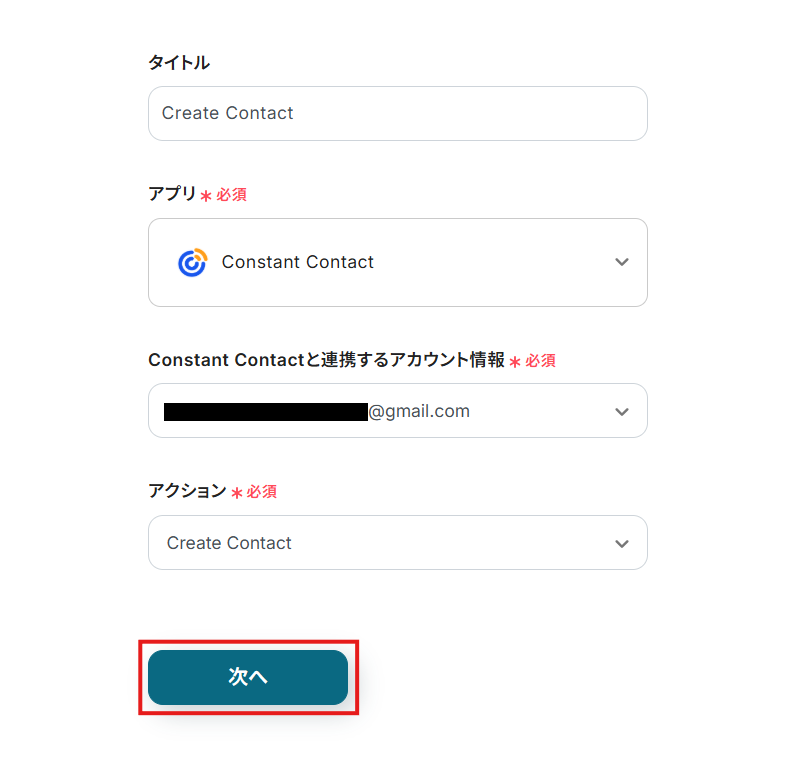
Task: Click the タイトル field label
Action: pos(179,62)
